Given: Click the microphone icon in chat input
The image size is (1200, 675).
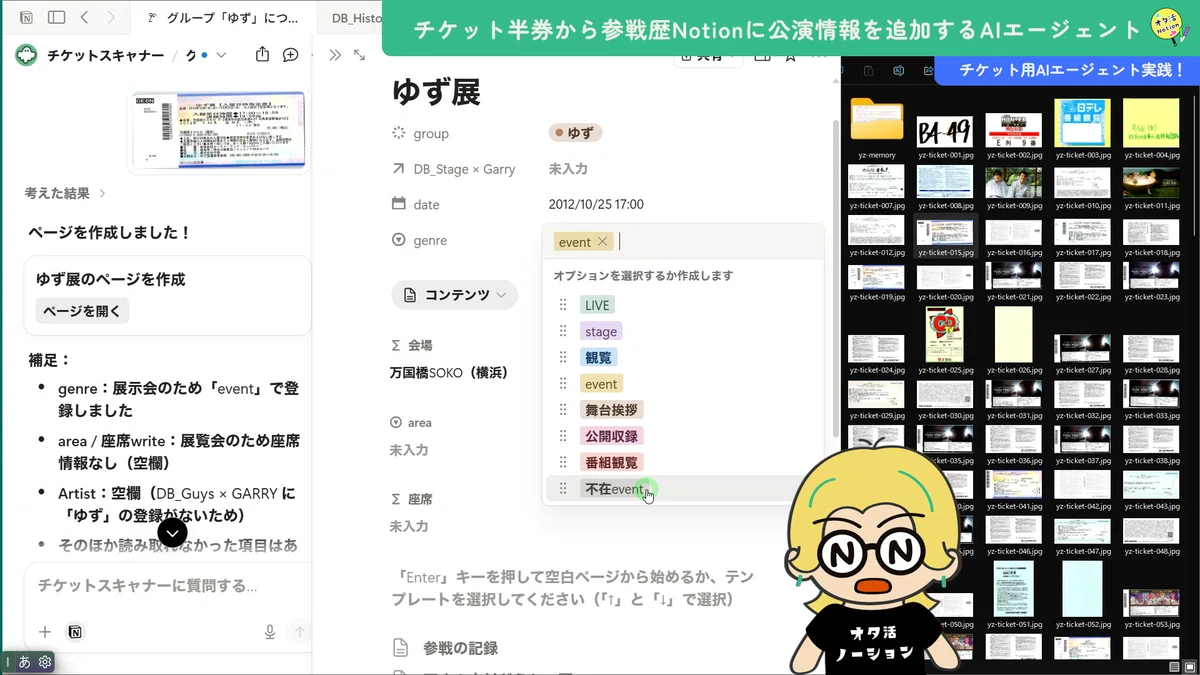Looking at the screenshot, I should pyautogui.click(x=270, y=632).
